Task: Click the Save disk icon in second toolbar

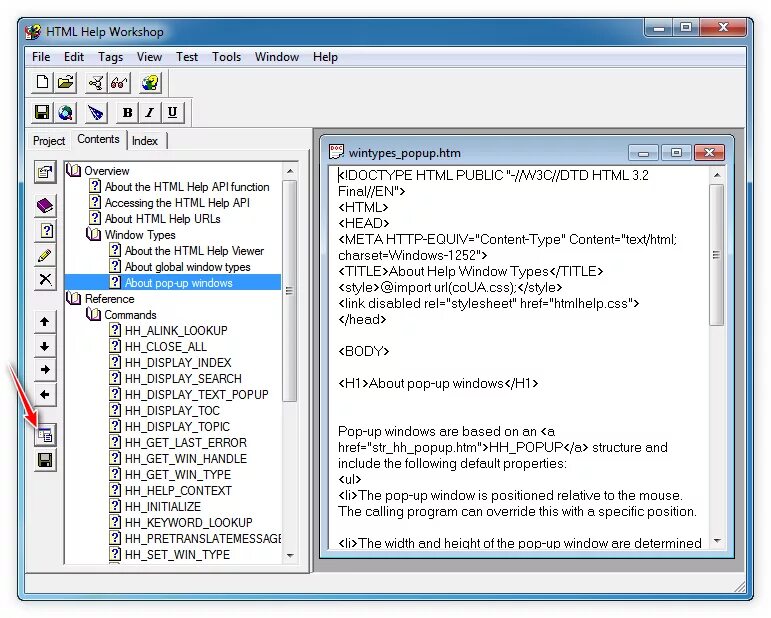Action: coord(42,113)
